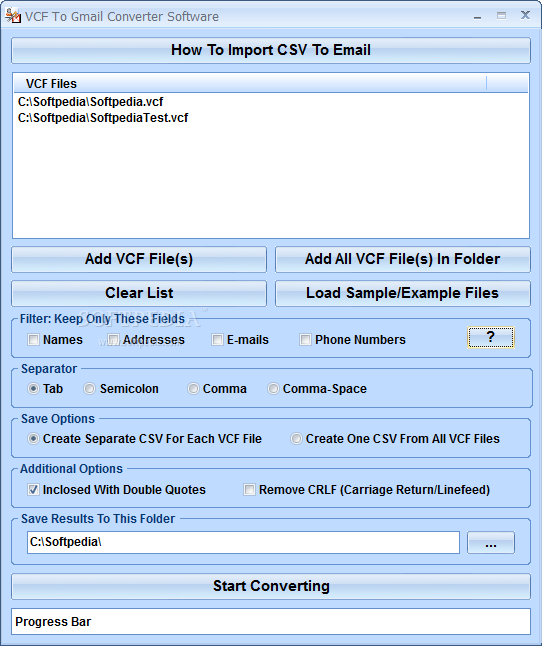Select C:\Softpedia\SoftpediaTest.vcf in the list
This screenshot has height=646, width=542.
coord(103,118)
